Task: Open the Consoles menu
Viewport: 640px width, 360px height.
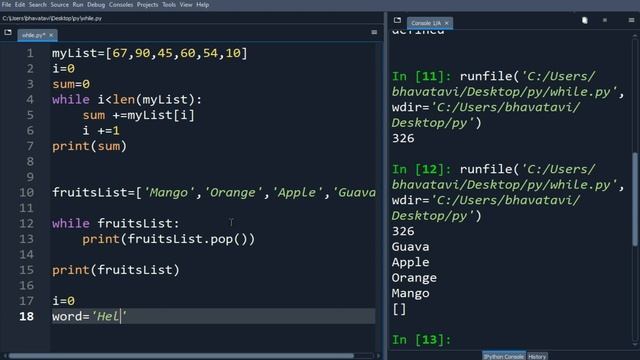Action: pos(121,5)
